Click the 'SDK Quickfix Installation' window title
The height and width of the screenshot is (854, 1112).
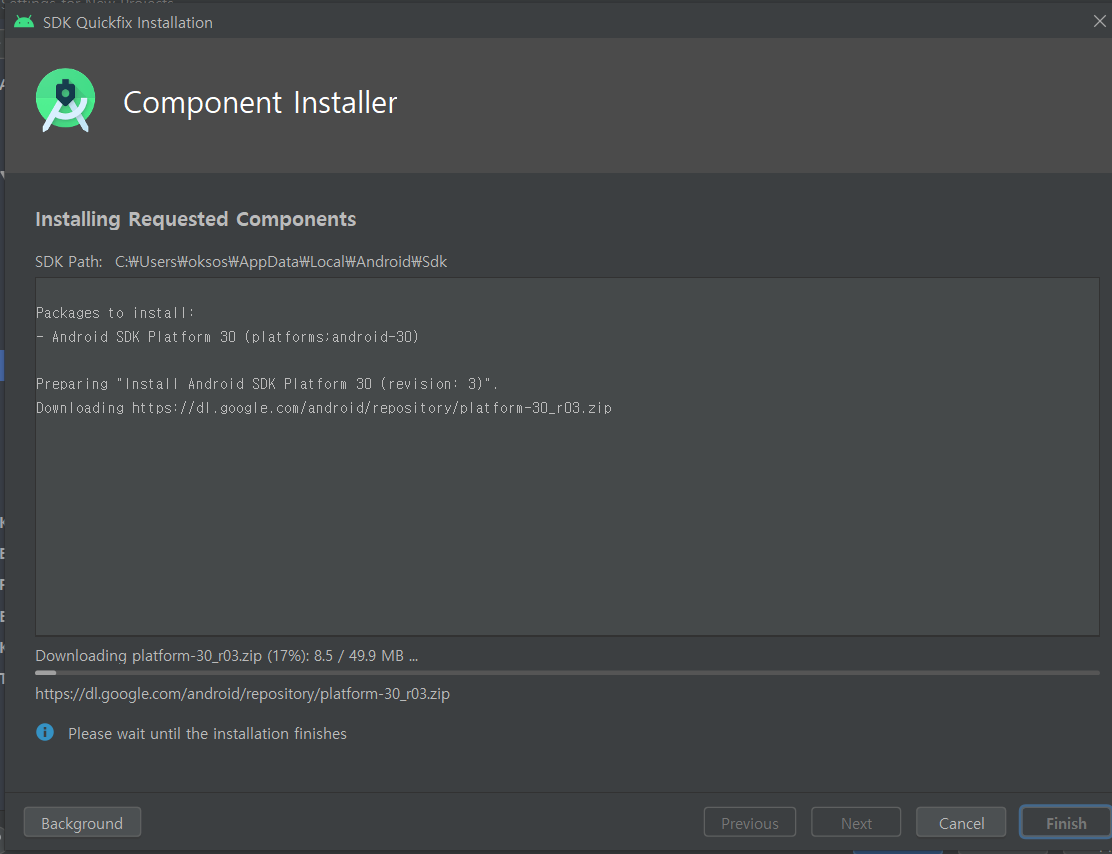pyautogui.click(x=128, y=23)
